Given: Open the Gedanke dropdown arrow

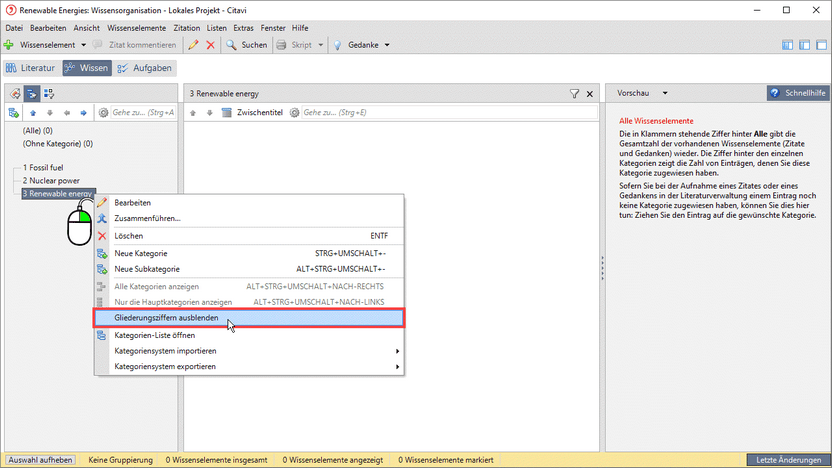Looking at the screenshot, I should pos(387,45).
